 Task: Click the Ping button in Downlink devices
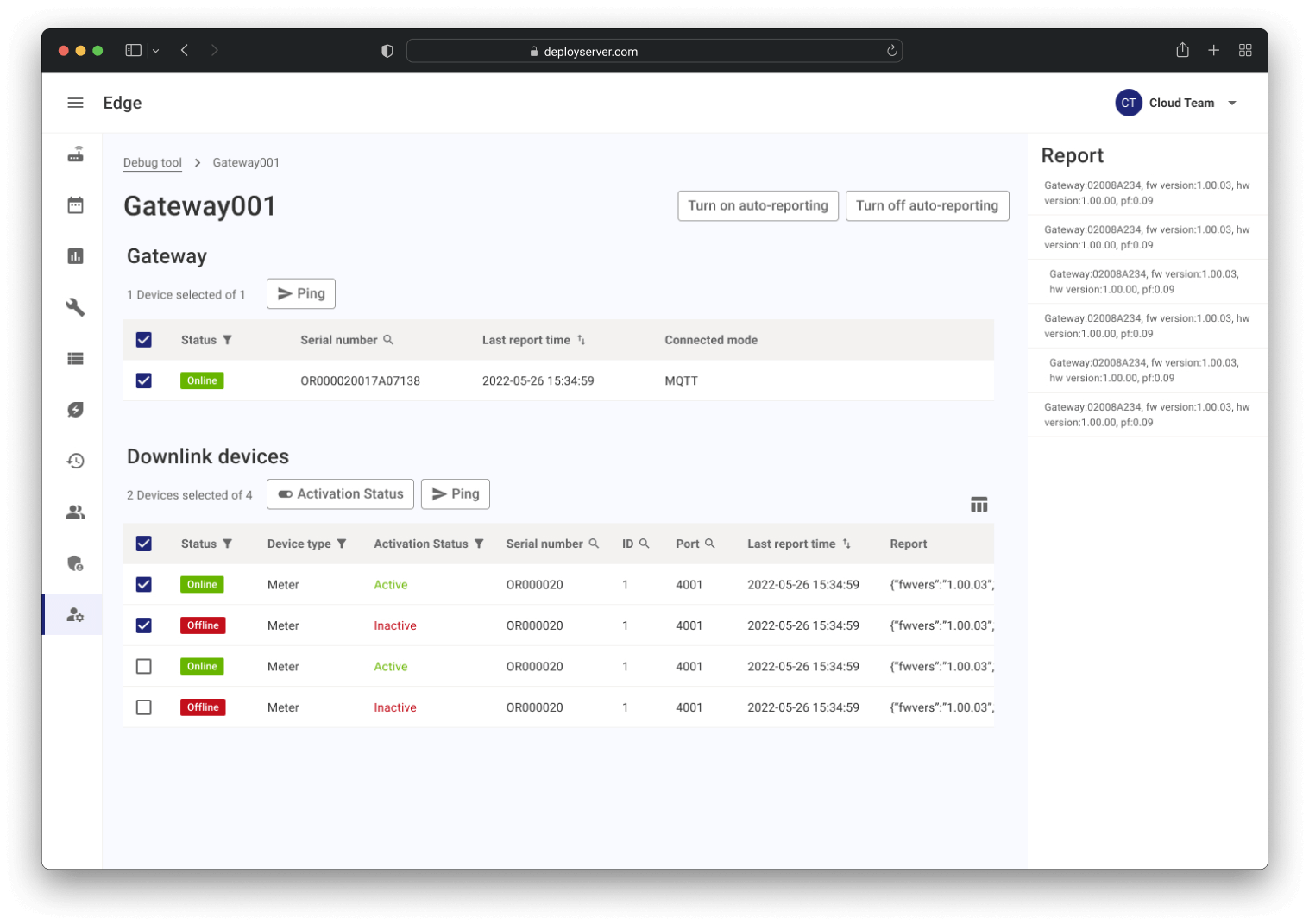(456, 494)
